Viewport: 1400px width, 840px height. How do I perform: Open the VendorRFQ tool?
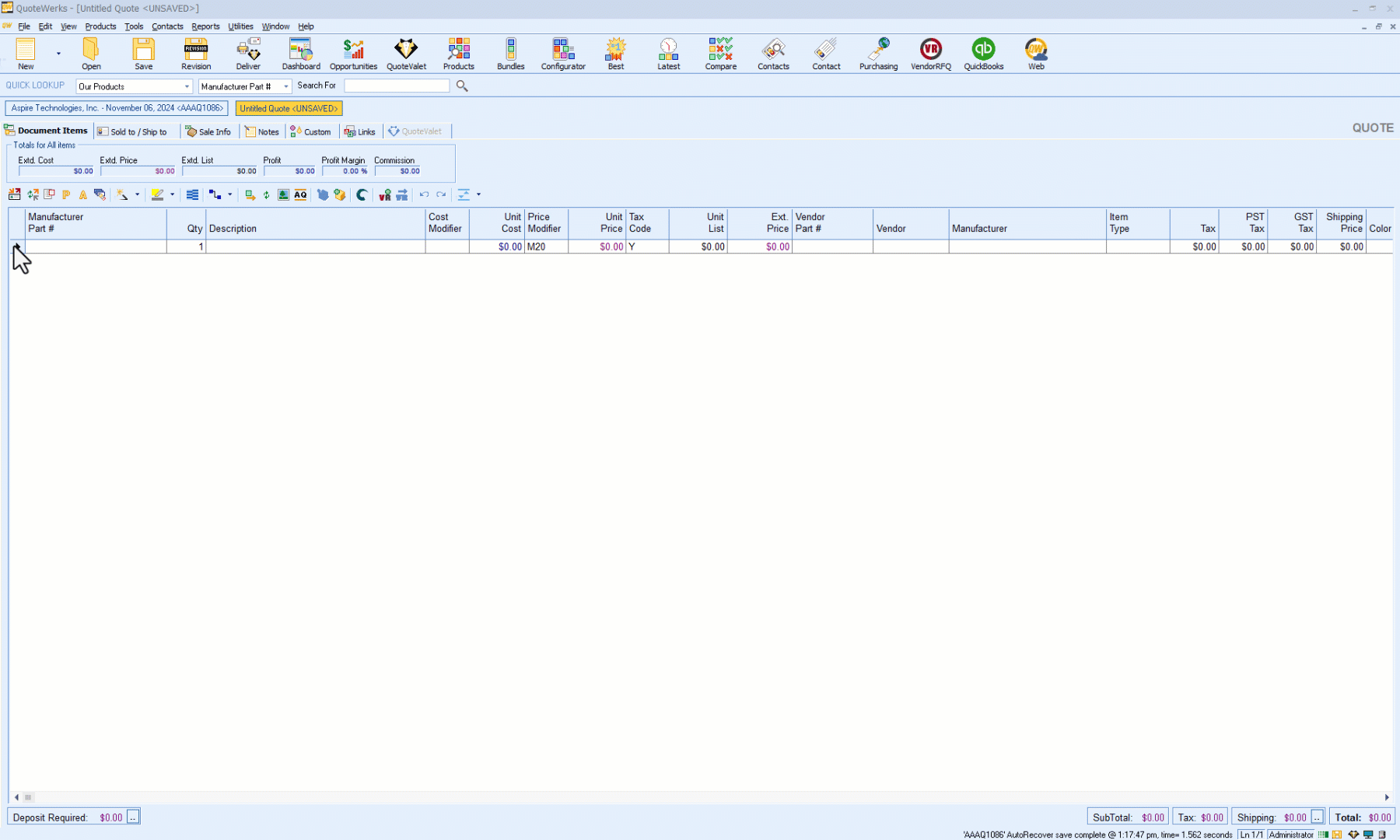[930, 54]
